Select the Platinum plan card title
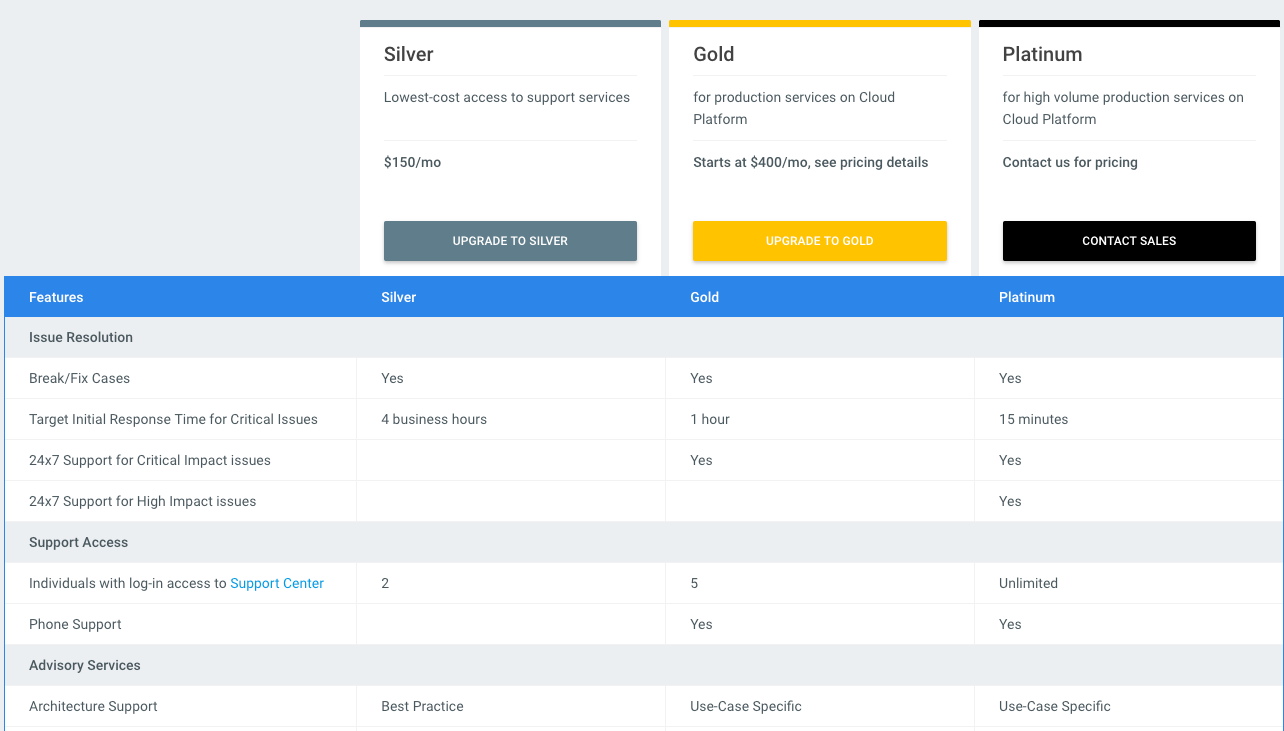This screenshot has height=731, width=1284. point(1042,54)
